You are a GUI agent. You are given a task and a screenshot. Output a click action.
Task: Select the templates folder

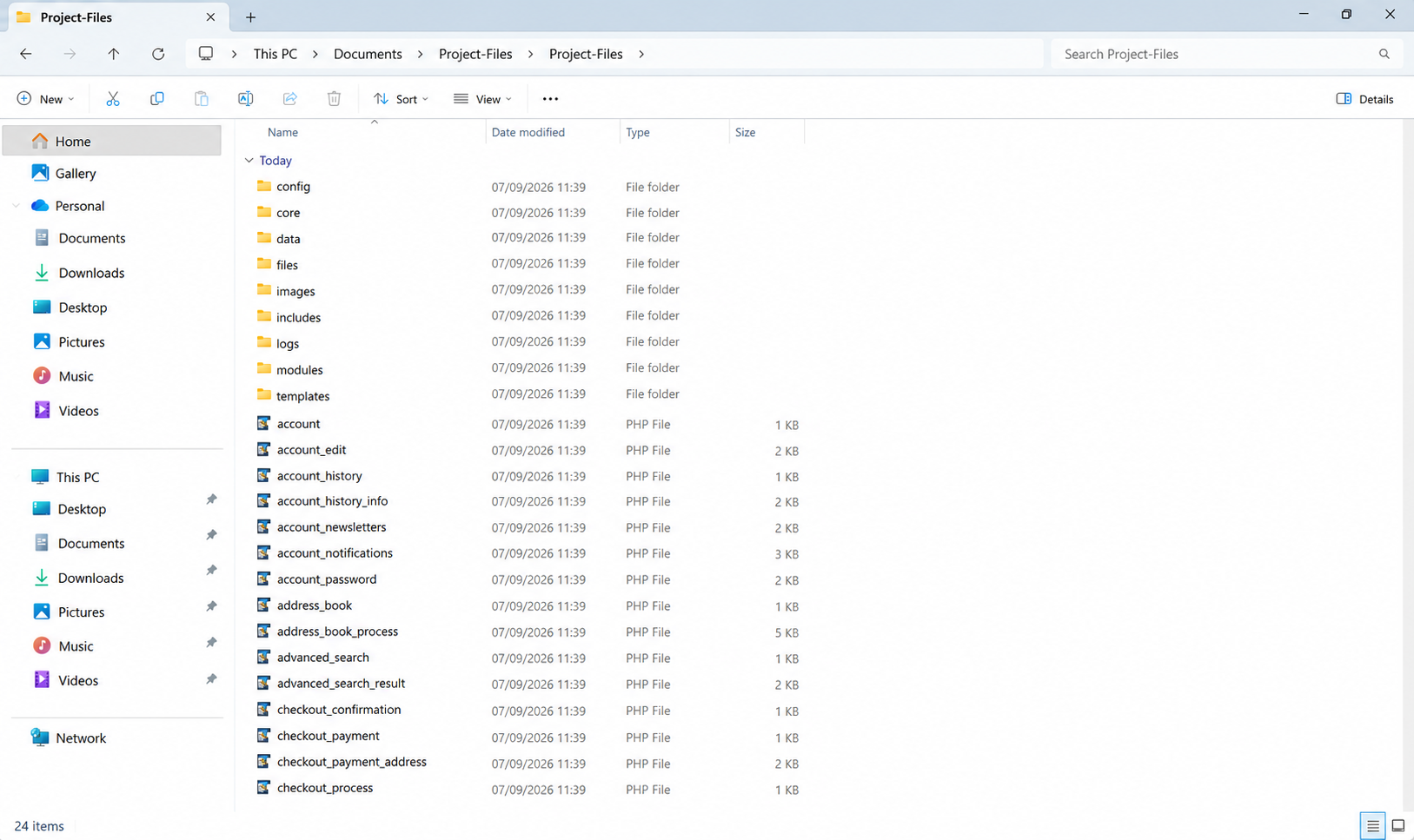(x=302, y=396)
